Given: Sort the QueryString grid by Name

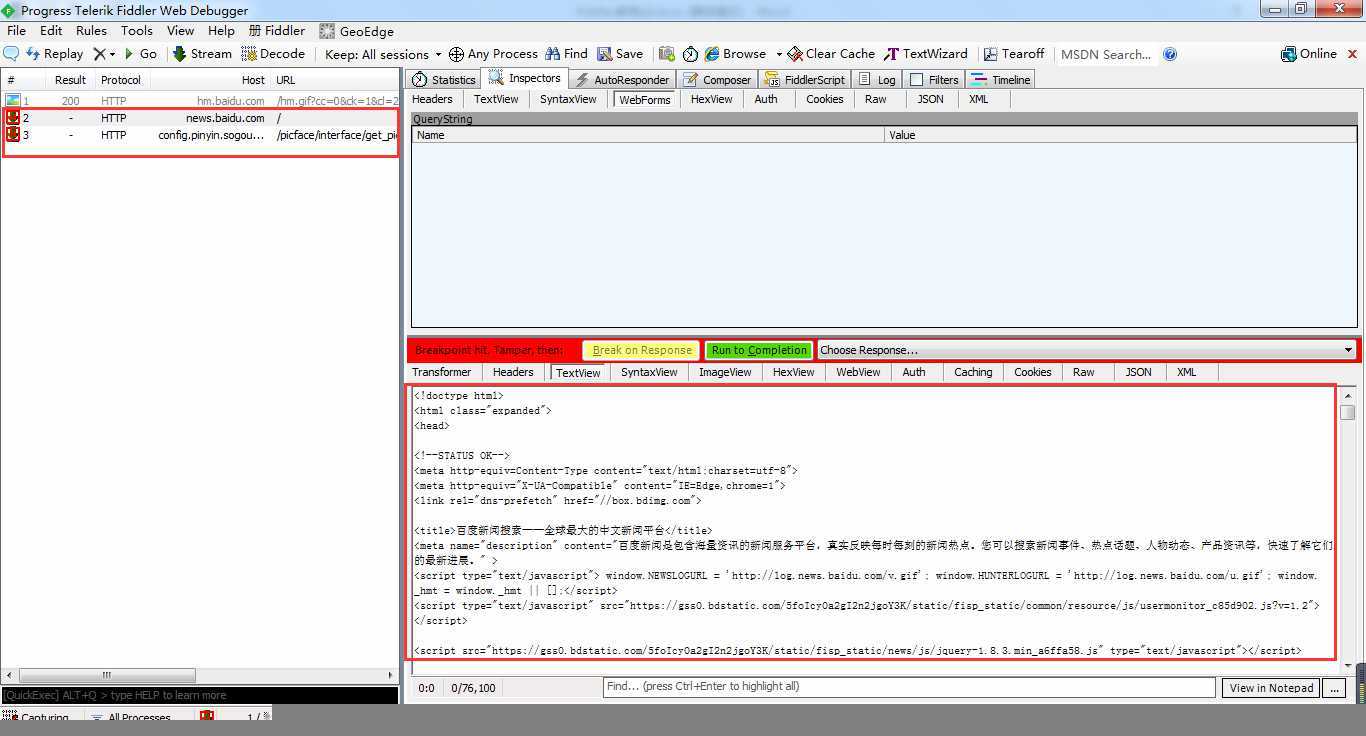Looking at the screenshot, I should click(x=648, y=135).
